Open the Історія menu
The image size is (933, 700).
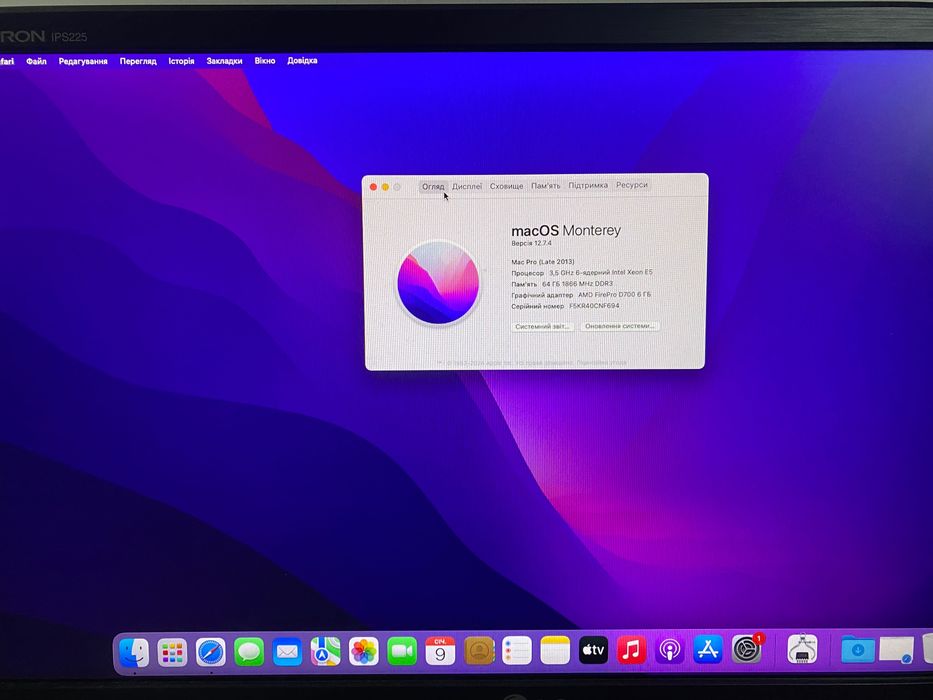coord(181,61)
